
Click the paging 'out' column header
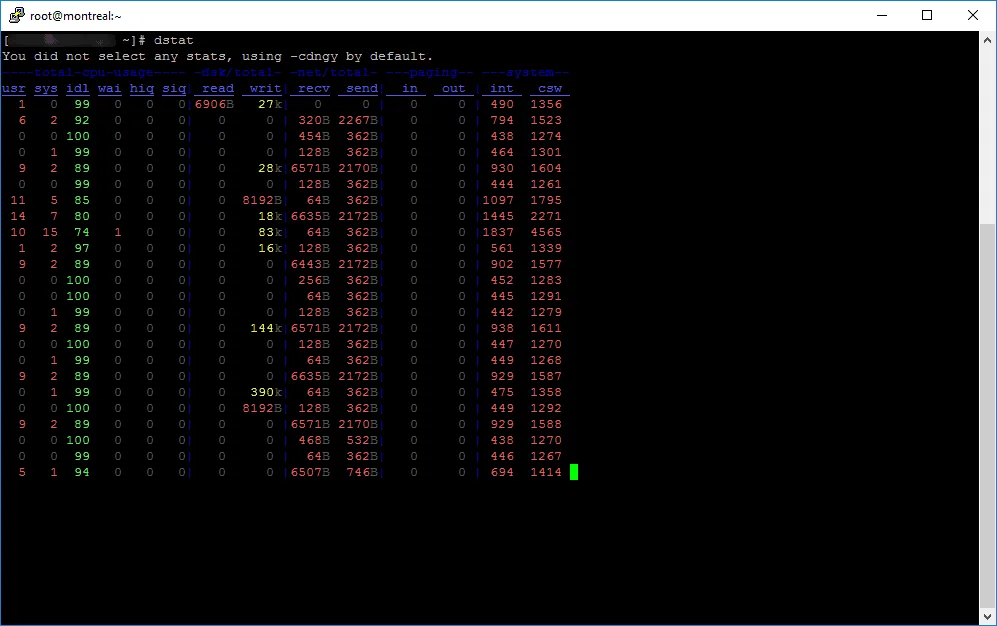(x=453, y=88)
